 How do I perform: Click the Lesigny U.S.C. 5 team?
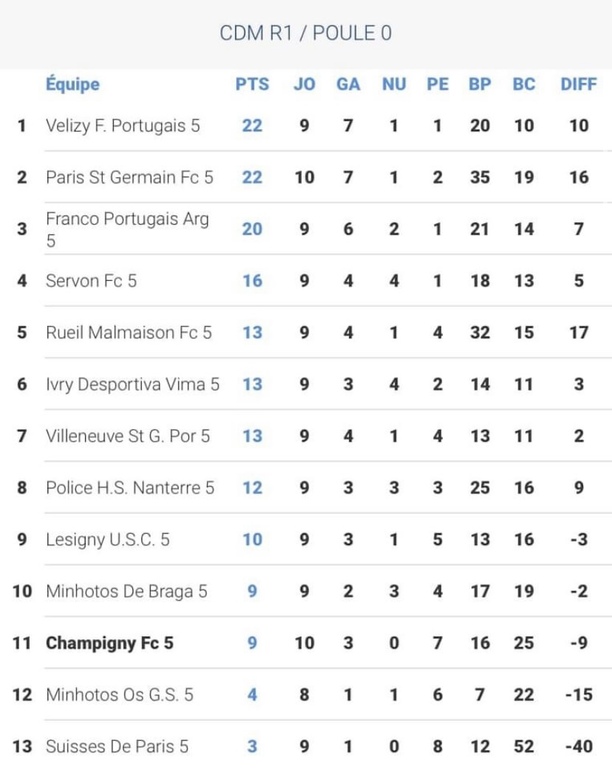(108, 539)
